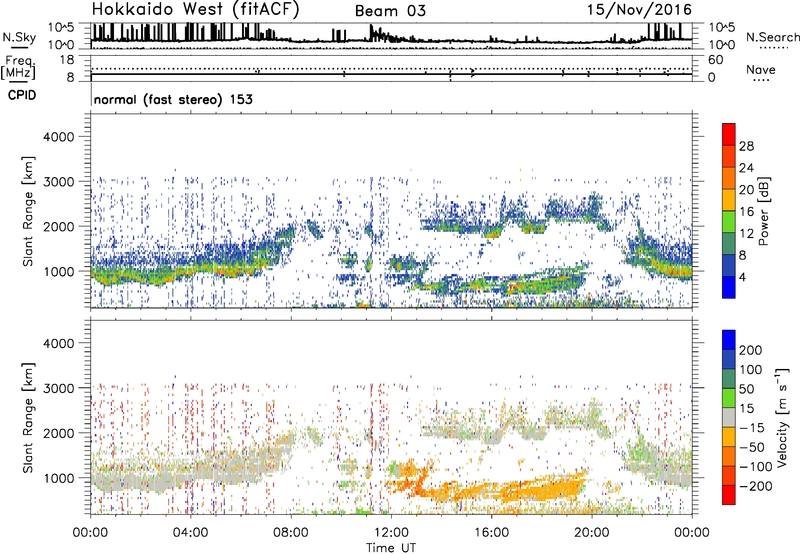This screenshot has width=800, height=554.
Task: Click the 'Nave' legend label
Action: pos(761,69)
